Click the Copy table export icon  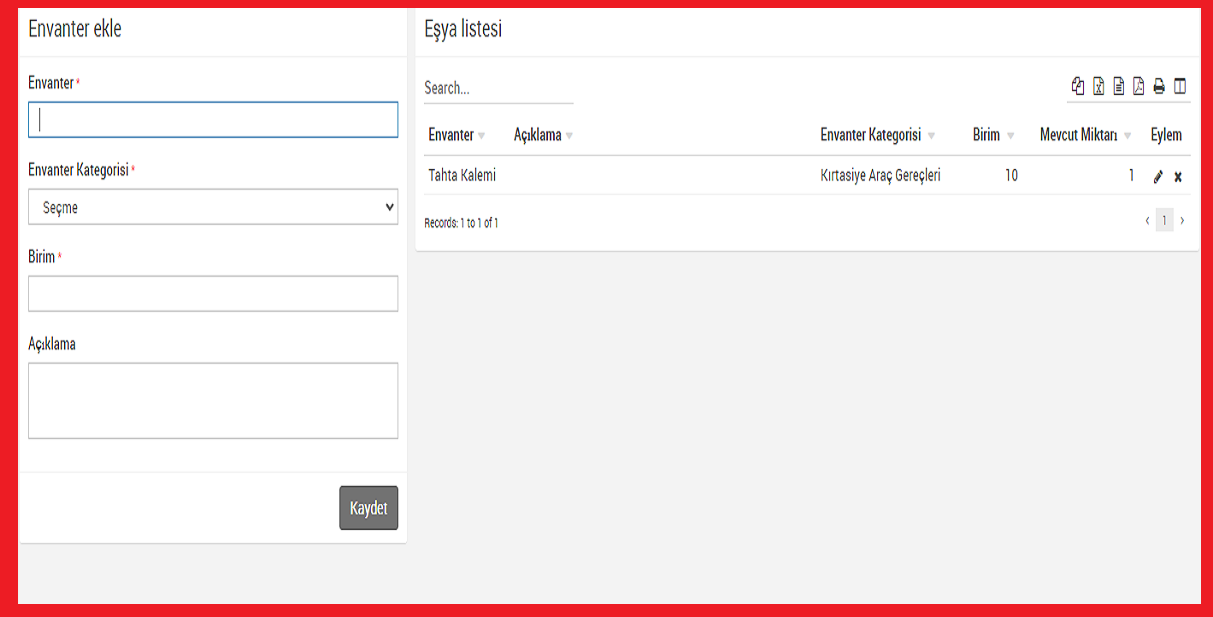pyautogui.click(x=1078, y=87)
